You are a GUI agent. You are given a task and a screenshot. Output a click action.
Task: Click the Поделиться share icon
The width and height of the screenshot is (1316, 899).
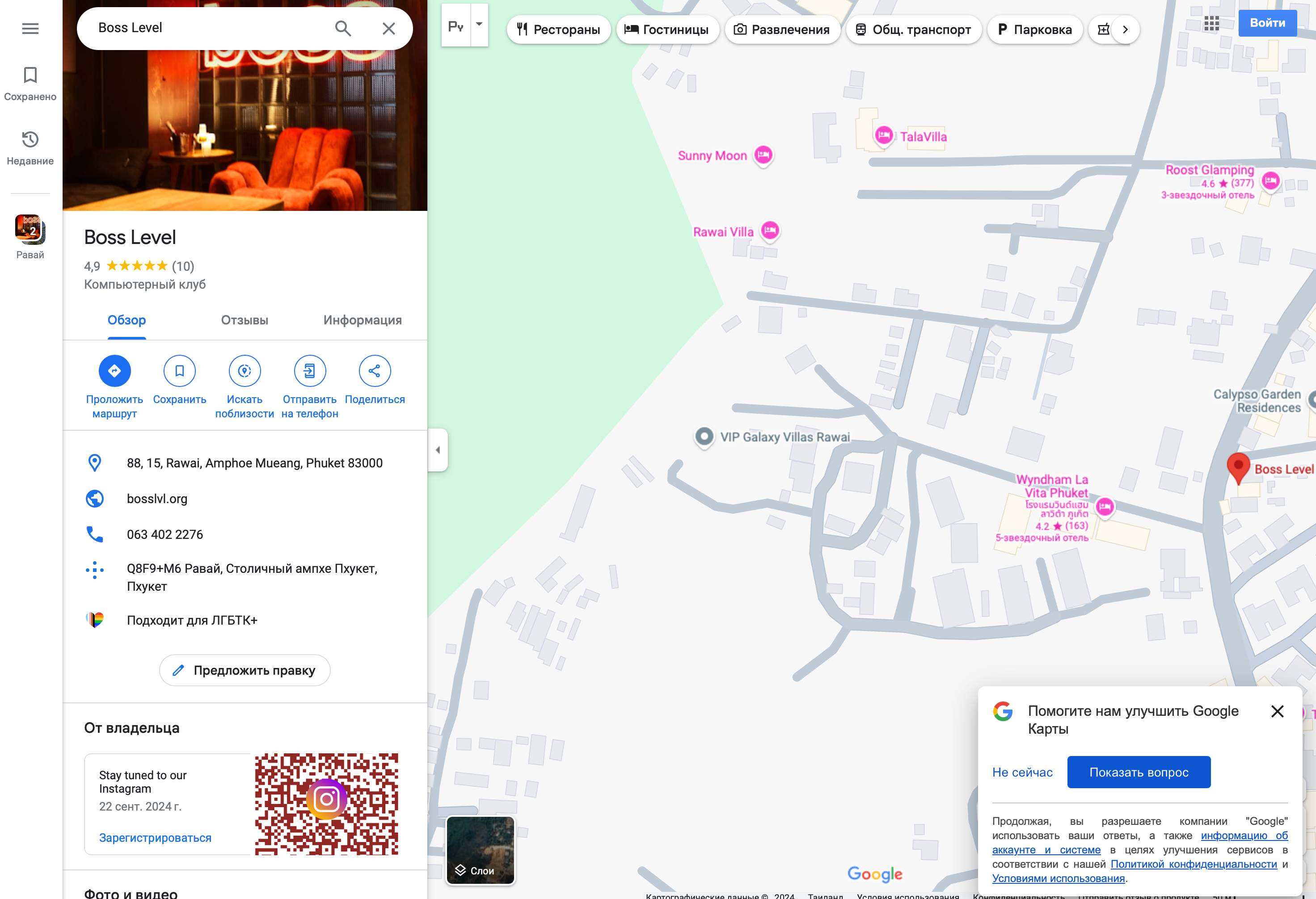coord(374,371)
